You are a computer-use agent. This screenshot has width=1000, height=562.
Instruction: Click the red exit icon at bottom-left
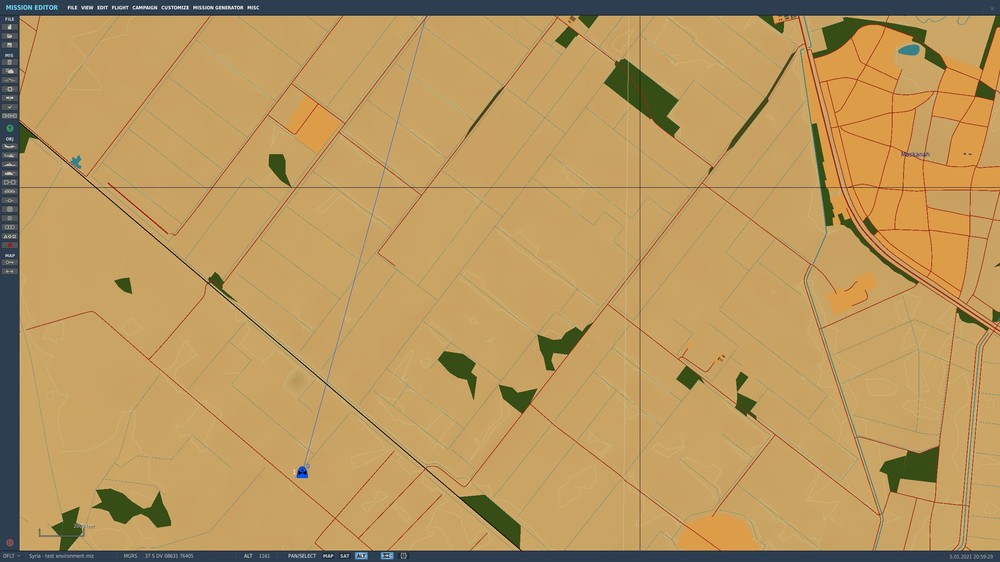click(10, 543)
